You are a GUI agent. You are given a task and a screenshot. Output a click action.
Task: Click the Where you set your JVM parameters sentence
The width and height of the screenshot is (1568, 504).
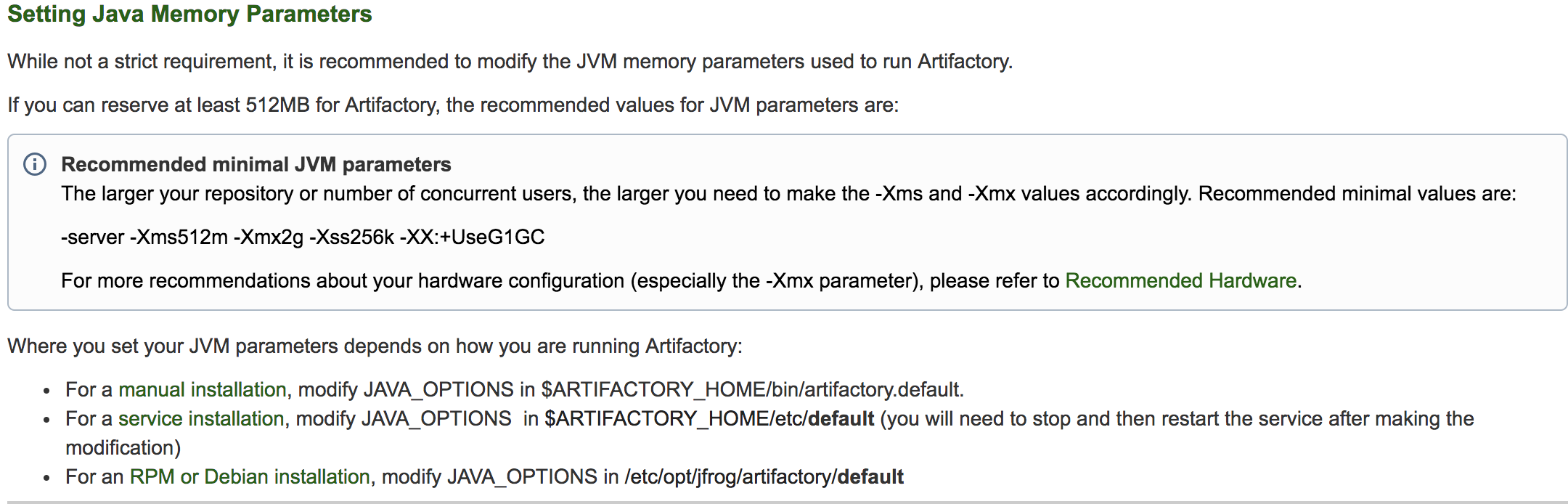(x=375, y=346)
